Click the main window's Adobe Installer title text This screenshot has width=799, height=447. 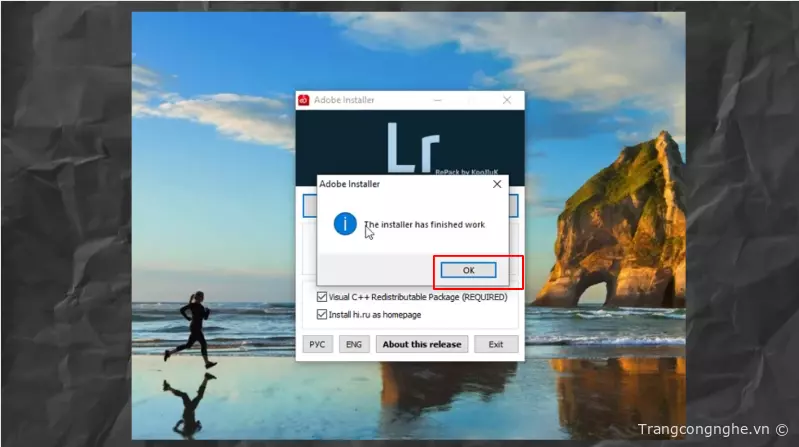point(344,100)
